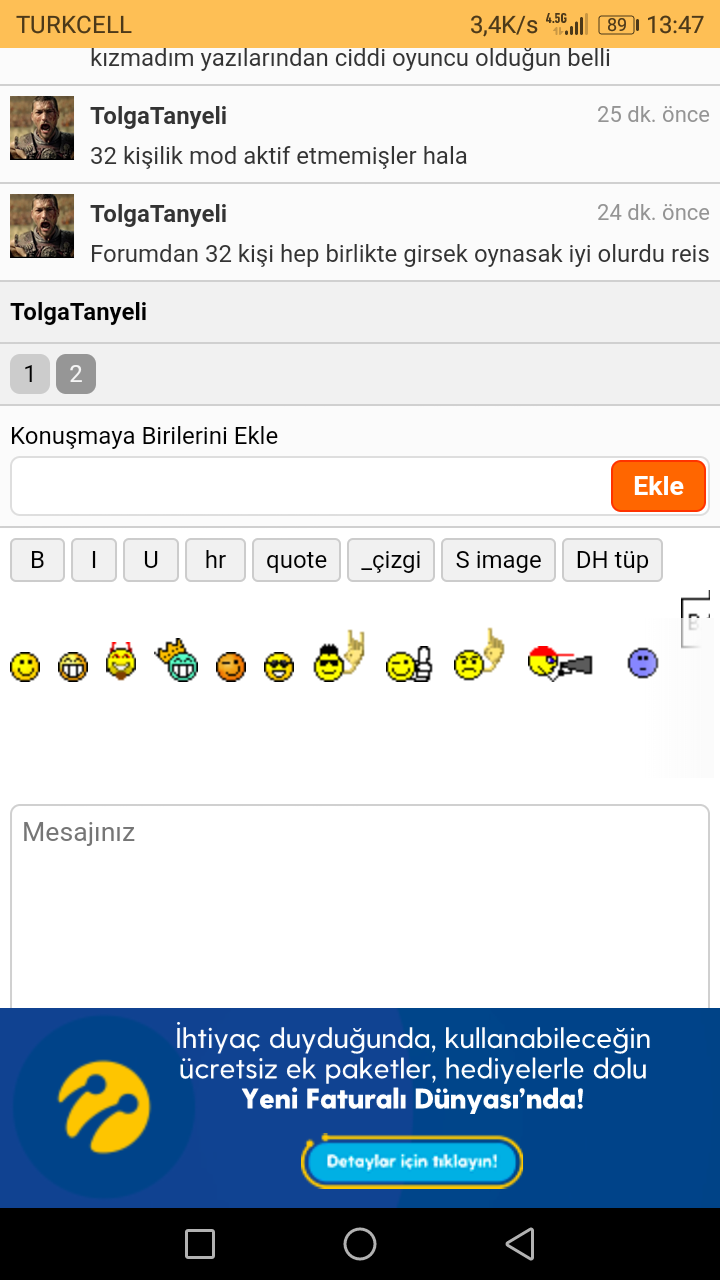Insert the orange winking emoticon
Screen dimensions: 720x1280
tap(231, 666)
